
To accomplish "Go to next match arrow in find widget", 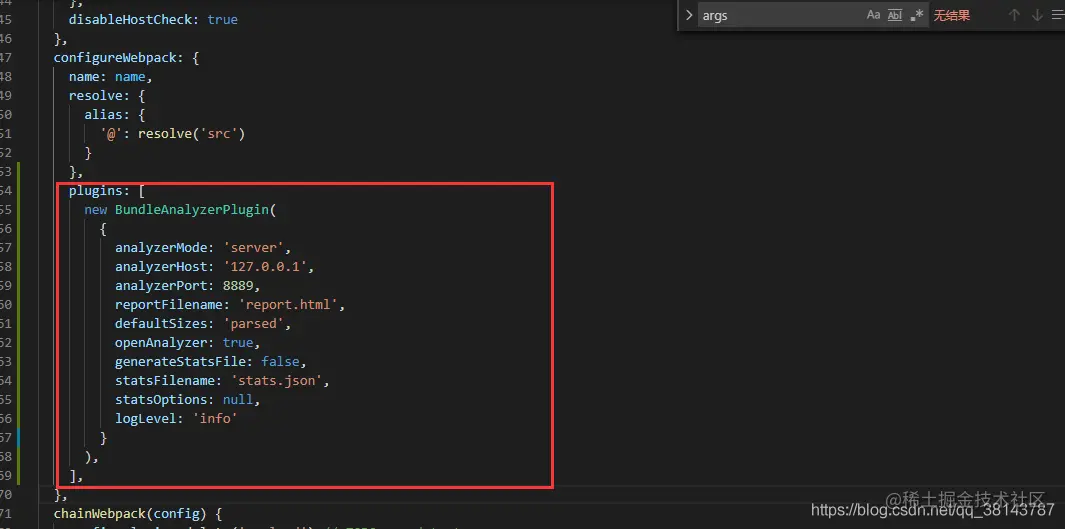I will (x=1037, y=15).
